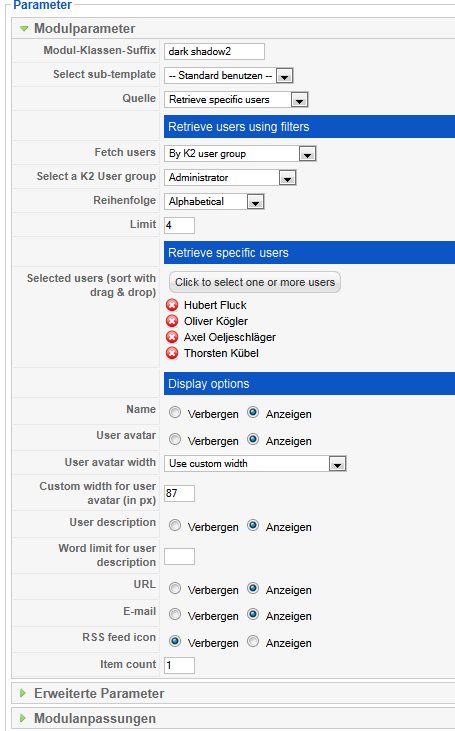Set User avatar to Verbergen
The height and width of the screenshot is (731, 455).
point(175,440)
